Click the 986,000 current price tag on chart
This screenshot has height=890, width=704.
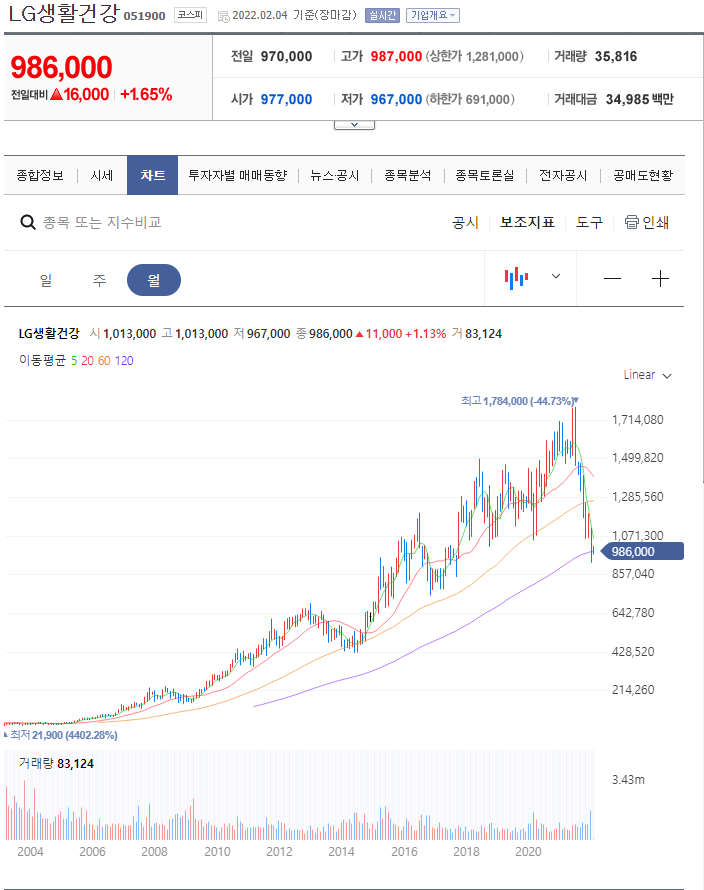[642, 551]
